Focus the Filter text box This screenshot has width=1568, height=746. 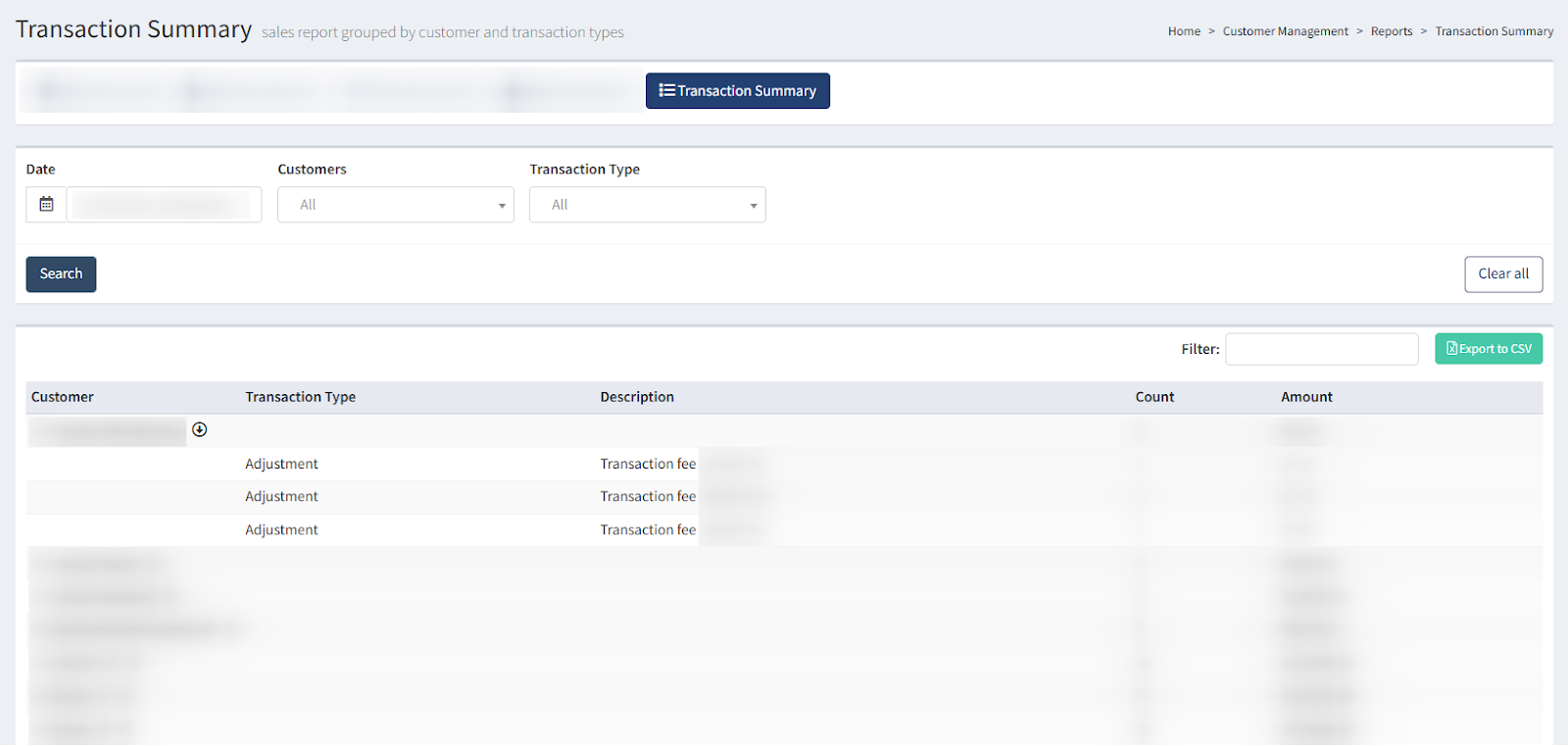pos(1321,349)
